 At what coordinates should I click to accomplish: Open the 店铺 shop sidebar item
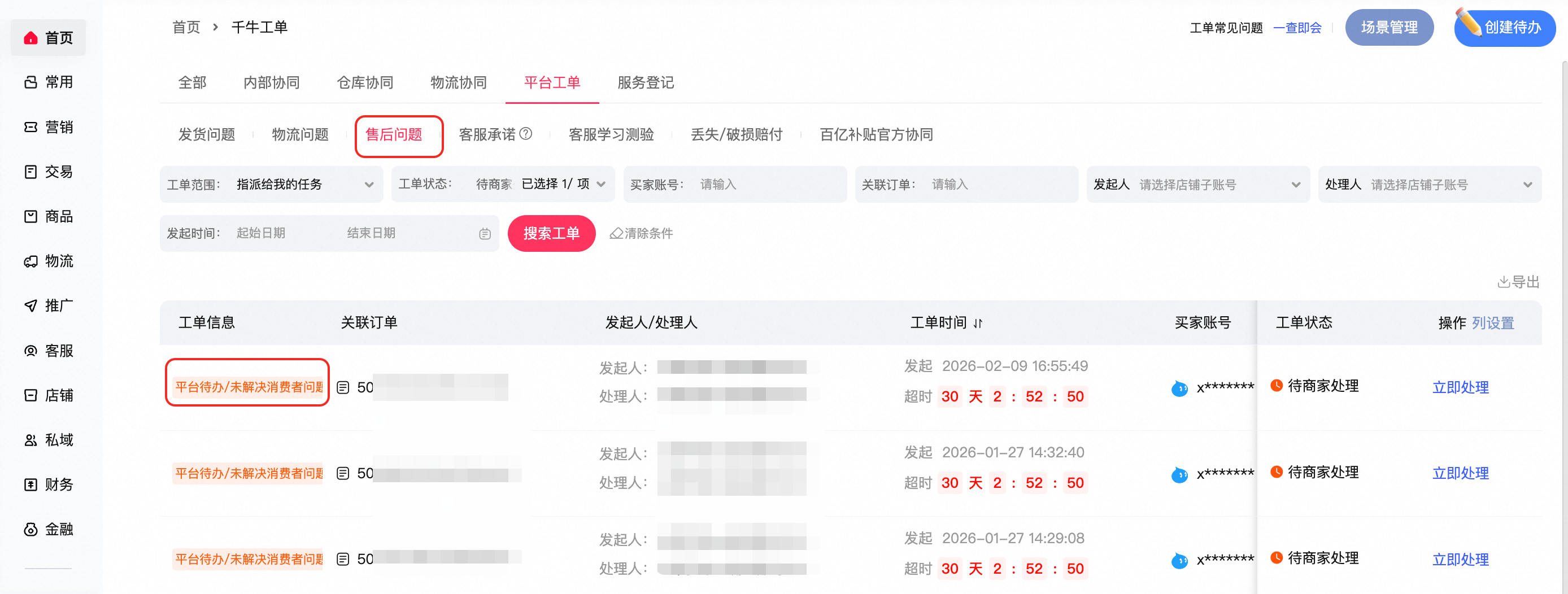pyautogui.click(x=49, y=395)
